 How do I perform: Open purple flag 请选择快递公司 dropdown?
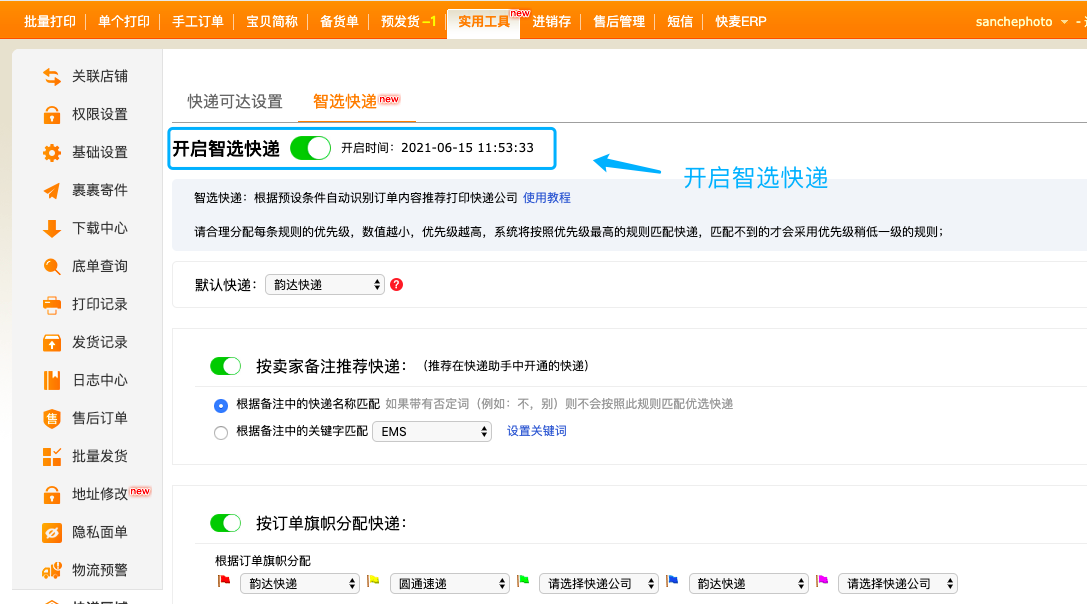[x=898, y=584]
